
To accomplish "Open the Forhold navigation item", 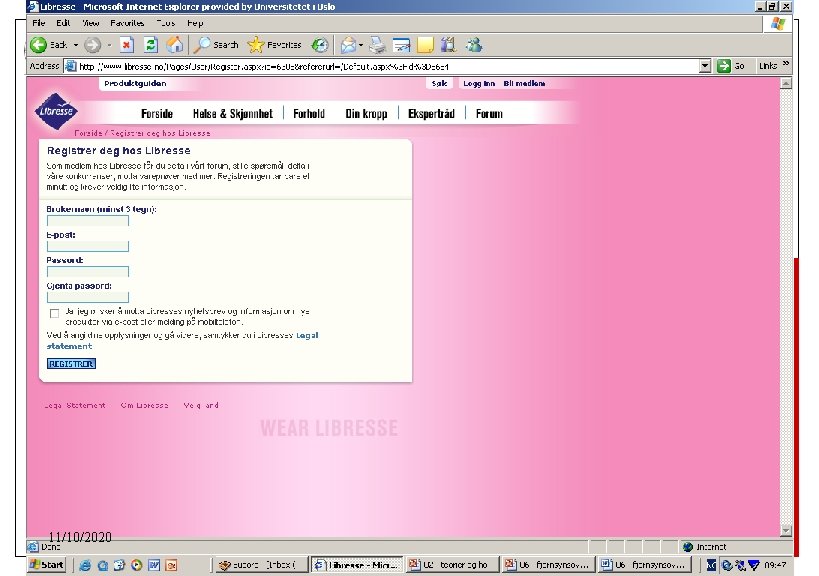I will pos(309,113).
